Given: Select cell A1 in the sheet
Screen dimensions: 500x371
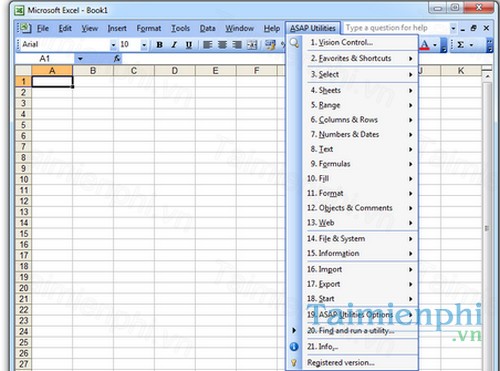Looking at the screenshot, I should point(52,82).
